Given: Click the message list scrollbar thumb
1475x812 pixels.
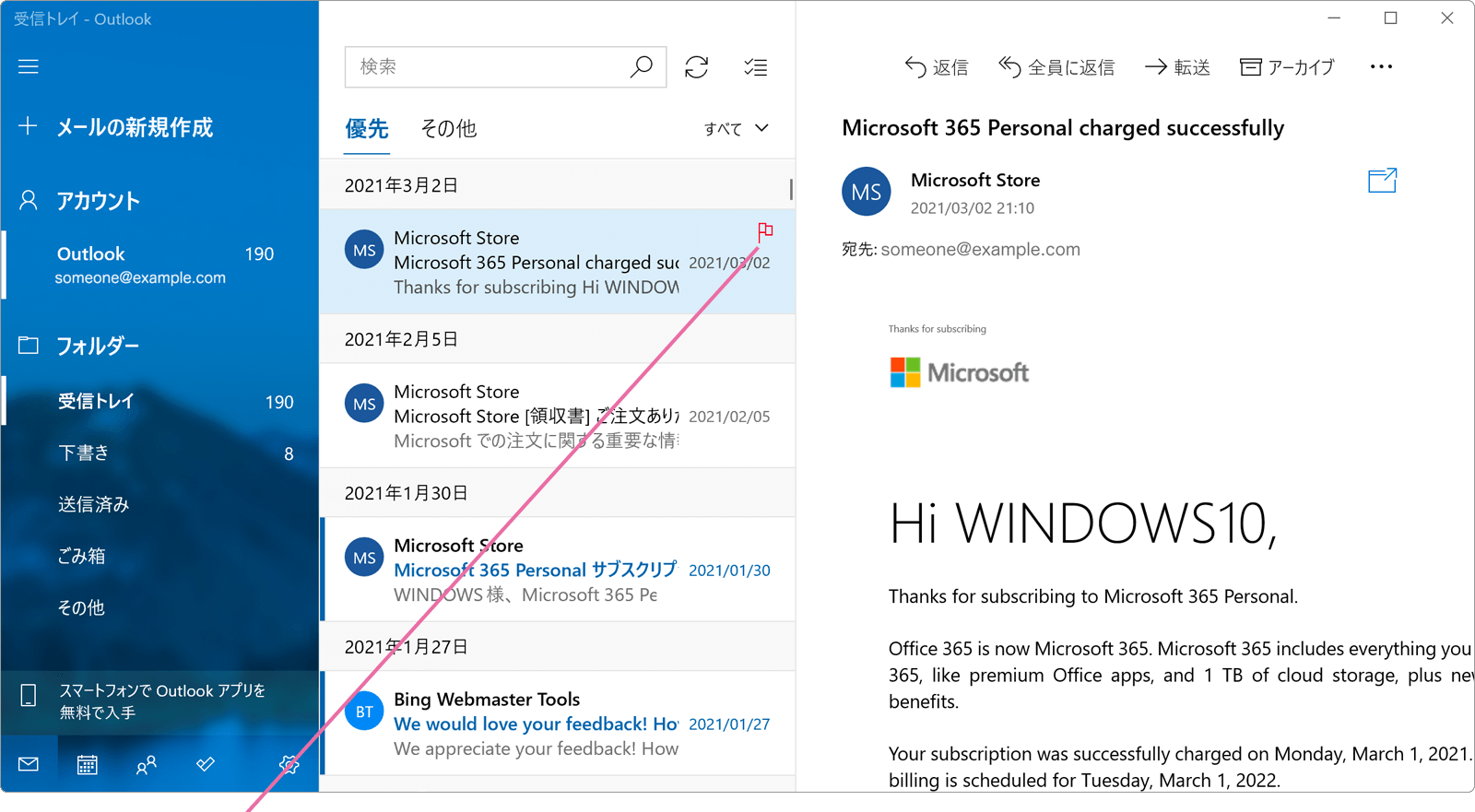Looking at the screenshot, I should tap(791, 188).
